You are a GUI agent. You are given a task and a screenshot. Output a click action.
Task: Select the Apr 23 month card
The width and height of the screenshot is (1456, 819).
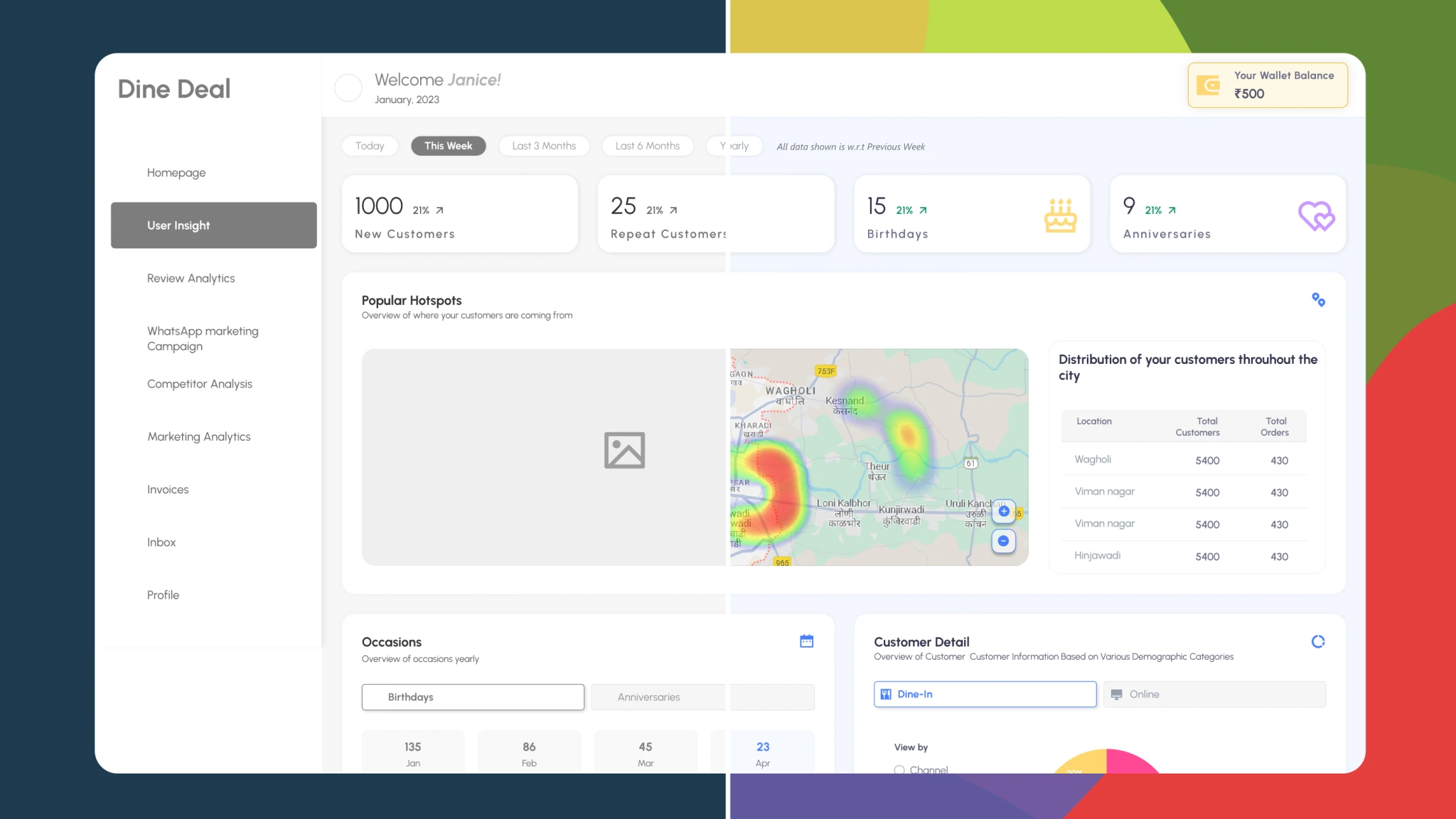pos(763,752)
